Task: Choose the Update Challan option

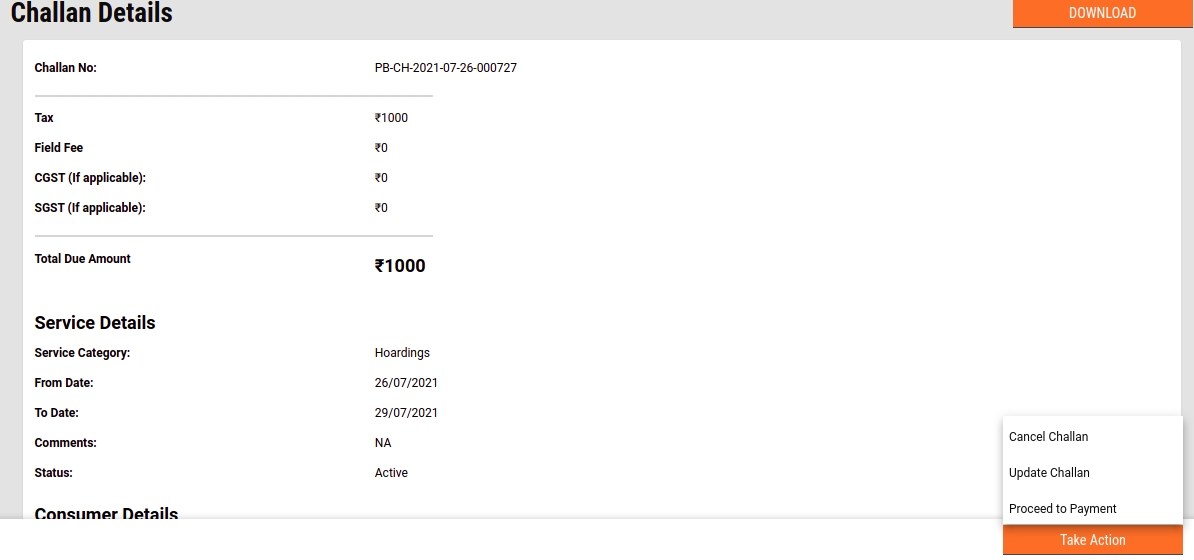Action: [1049, 473]
